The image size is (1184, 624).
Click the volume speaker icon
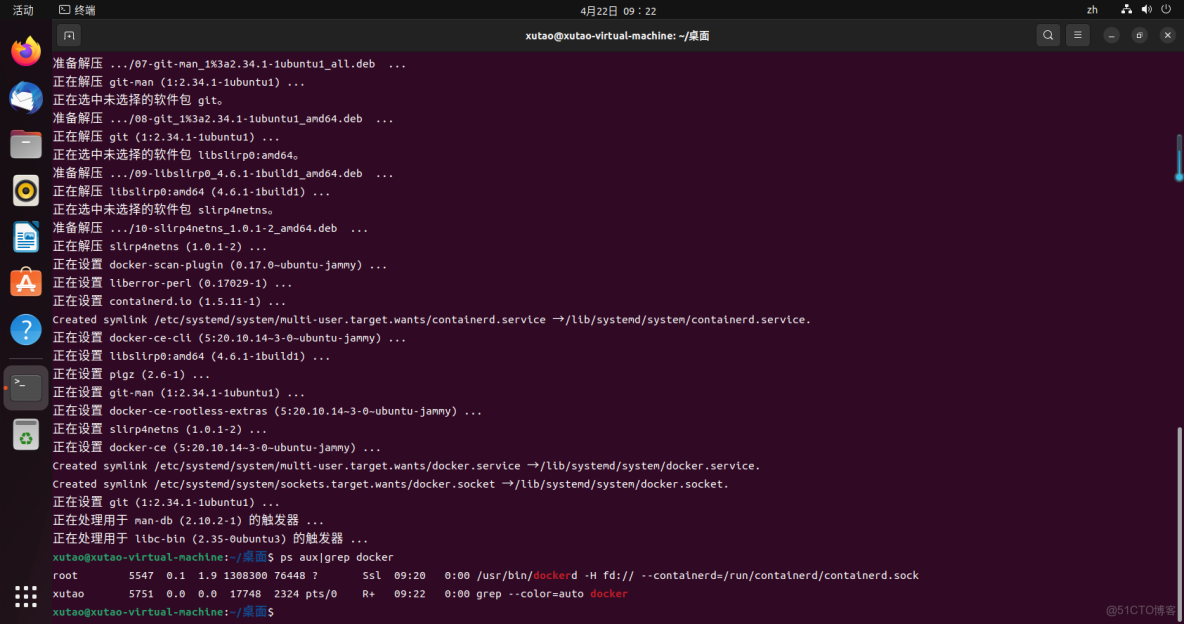[1146, 10]
